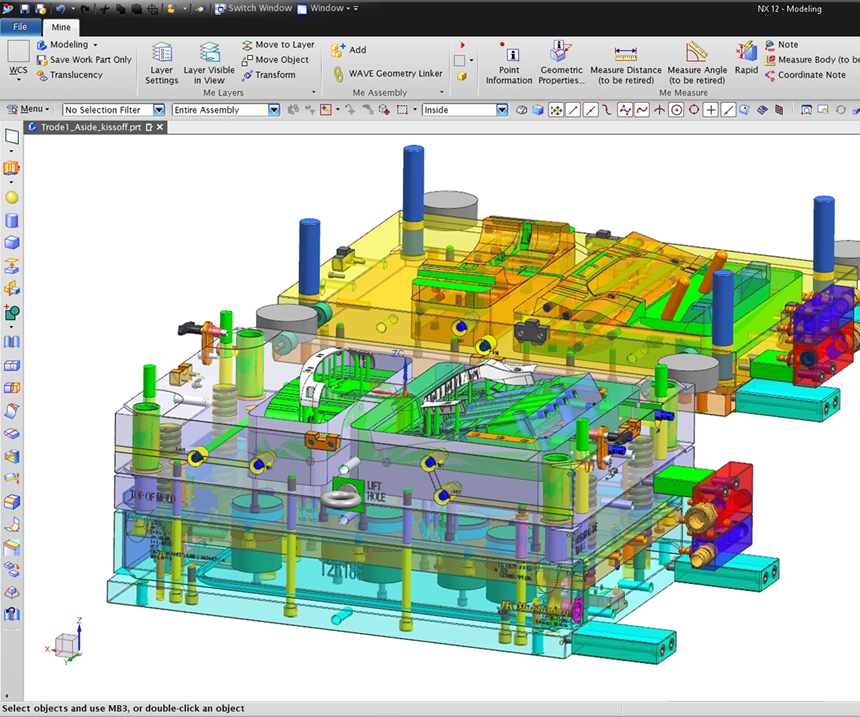Click the view triad in the graphics window
This screenshot has height=717, width=860.
tap(67, 643)
